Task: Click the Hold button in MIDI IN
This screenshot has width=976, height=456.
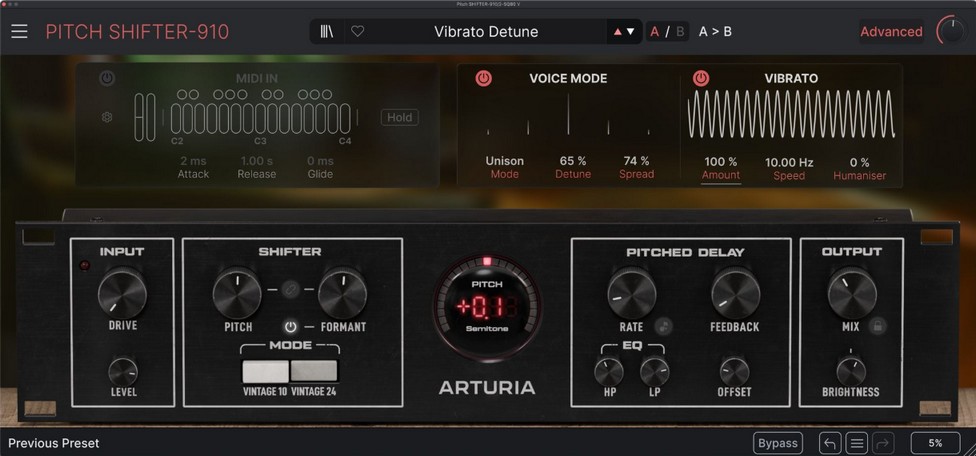Action: point(400,117)
